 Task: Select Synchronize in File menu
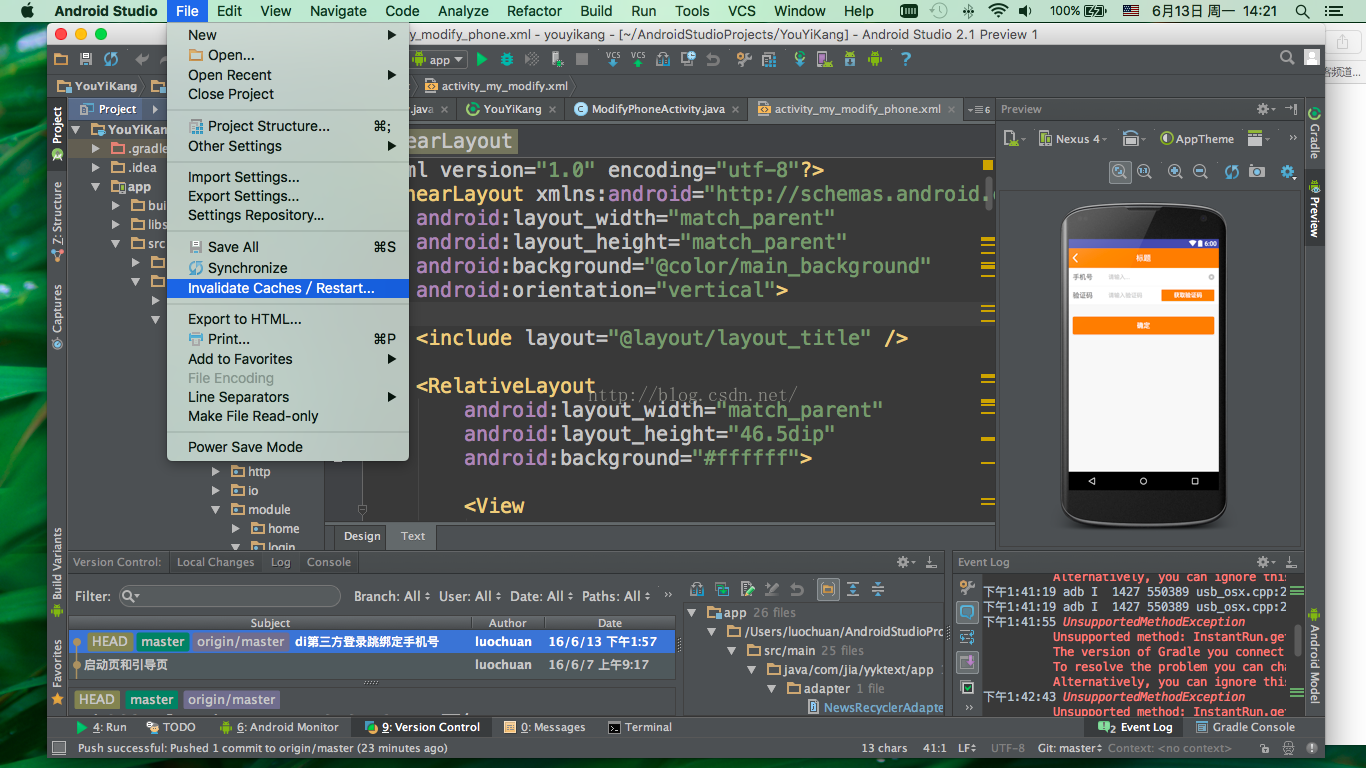[x=288, y=268]
